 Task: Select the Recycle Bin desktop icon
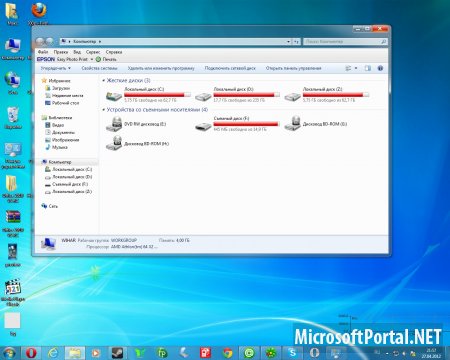(x=13, y=118)
